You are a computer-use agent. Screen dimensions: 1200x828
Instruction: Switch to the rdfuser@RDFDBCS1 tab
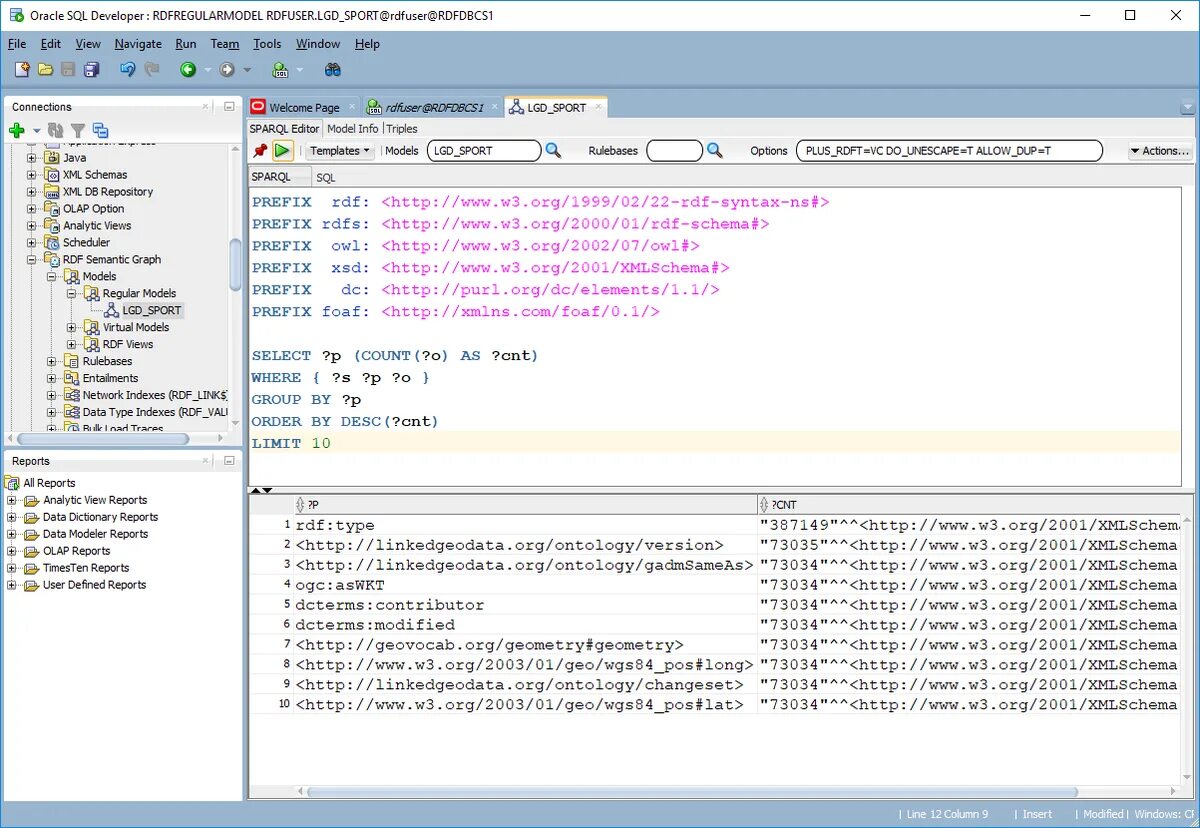click(434, 108)
